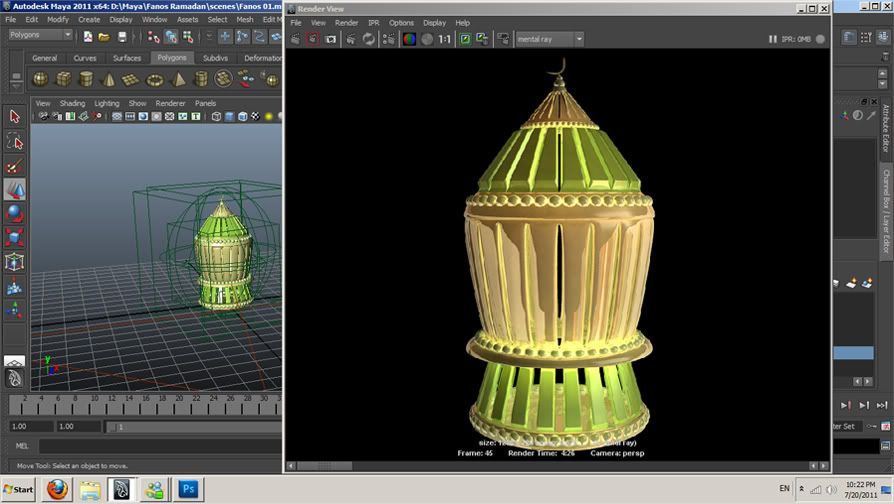Click the Start button on taskbar
This screenshot has width=894, height=504.
tap(18, 490)
